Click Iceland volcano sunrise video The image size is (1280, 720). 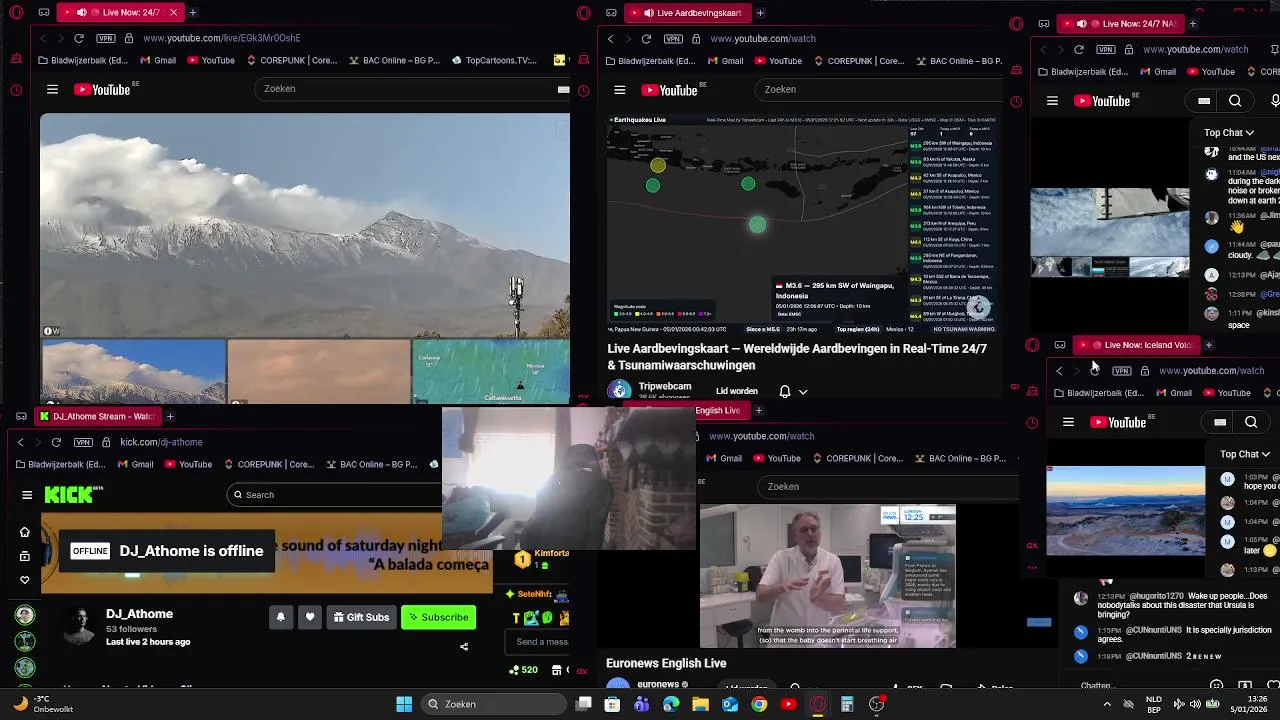(x=1126, y=510)
